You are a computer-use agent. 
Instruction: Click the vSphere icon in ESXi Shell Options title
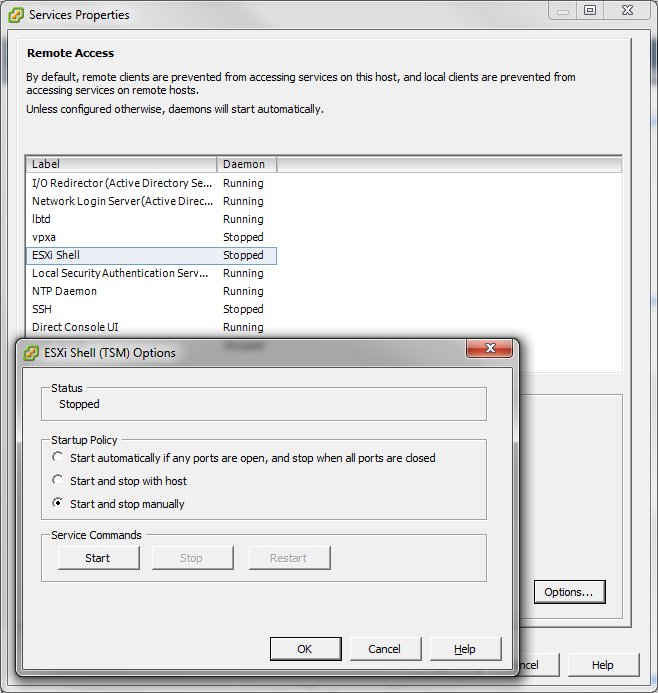point(30,353)
